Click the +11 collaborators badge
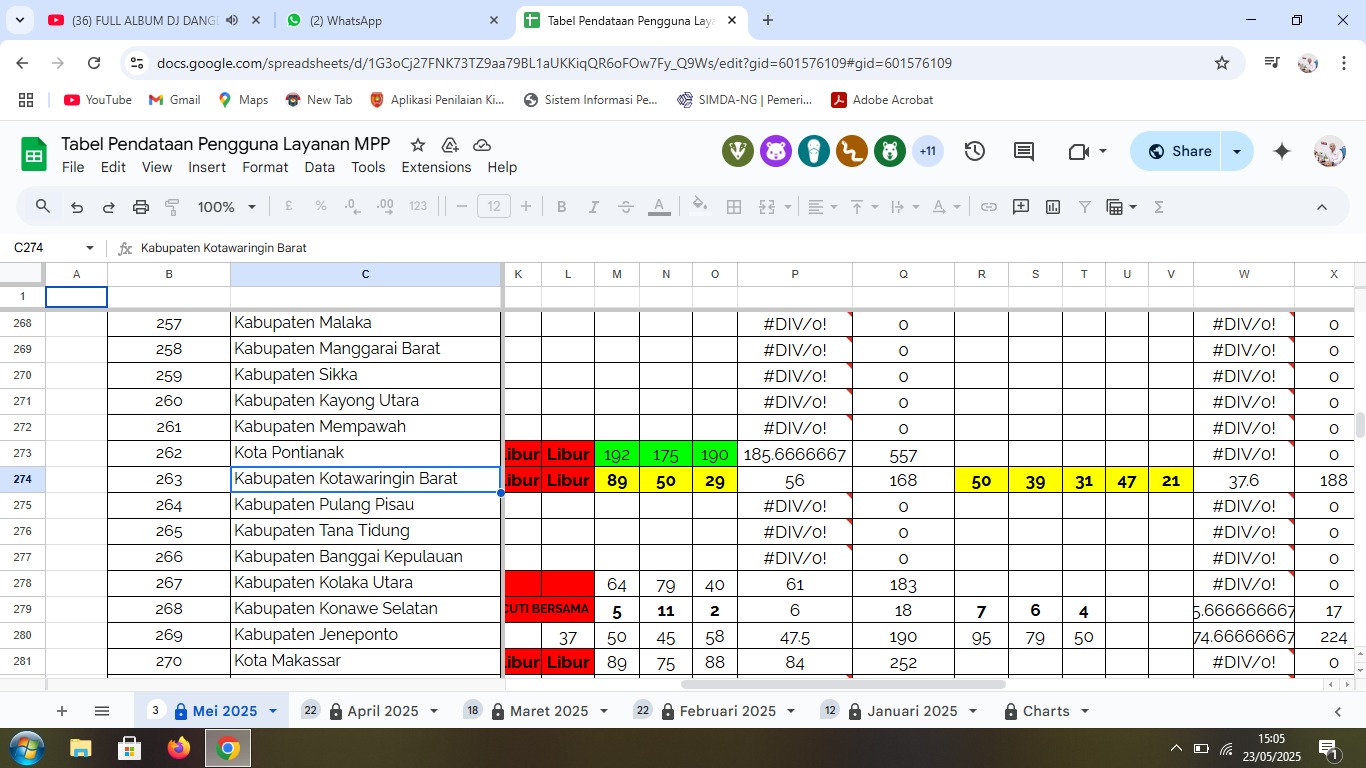 pos(928,151)
